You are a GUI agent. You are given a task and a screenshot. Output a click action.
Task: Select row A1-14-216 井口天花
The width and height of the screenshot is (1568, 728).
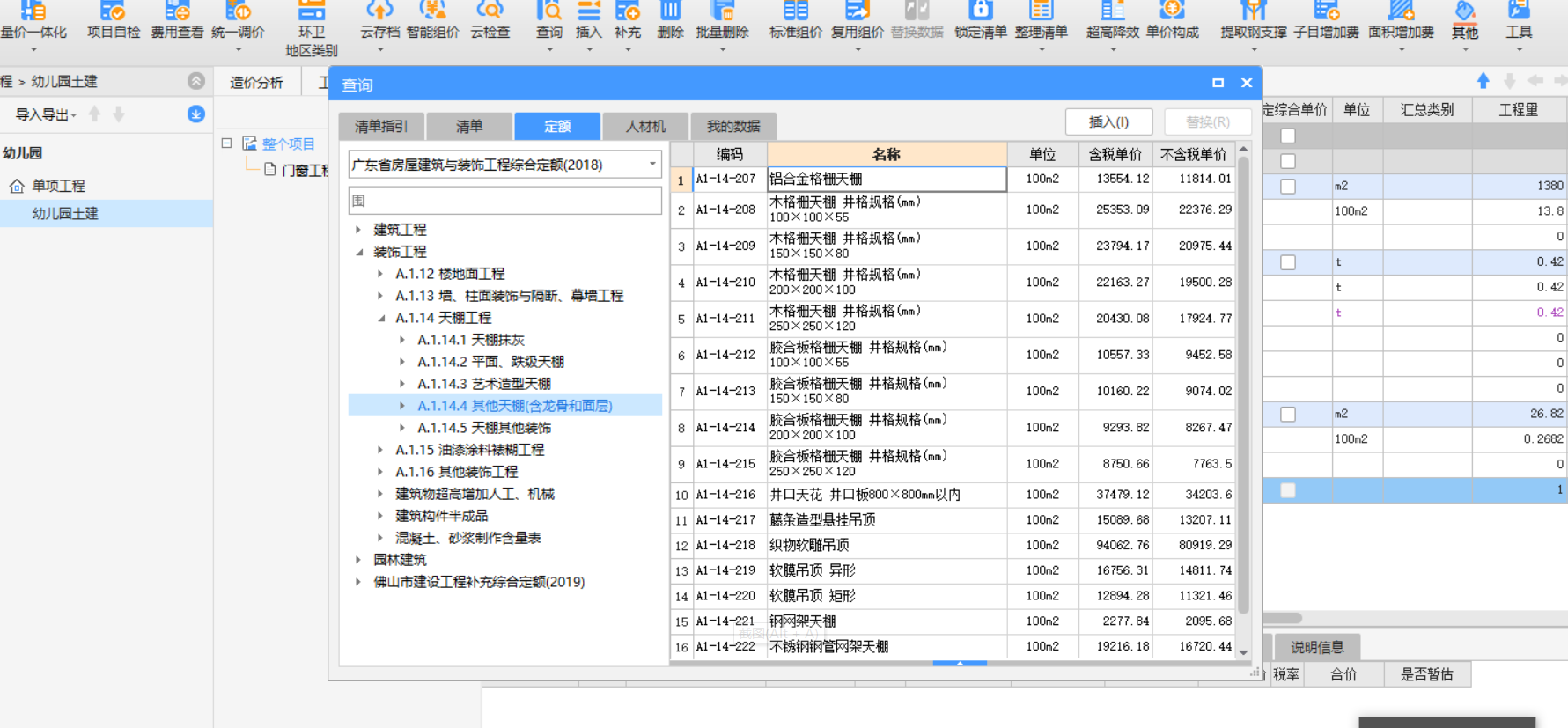(x=953, y=496)
